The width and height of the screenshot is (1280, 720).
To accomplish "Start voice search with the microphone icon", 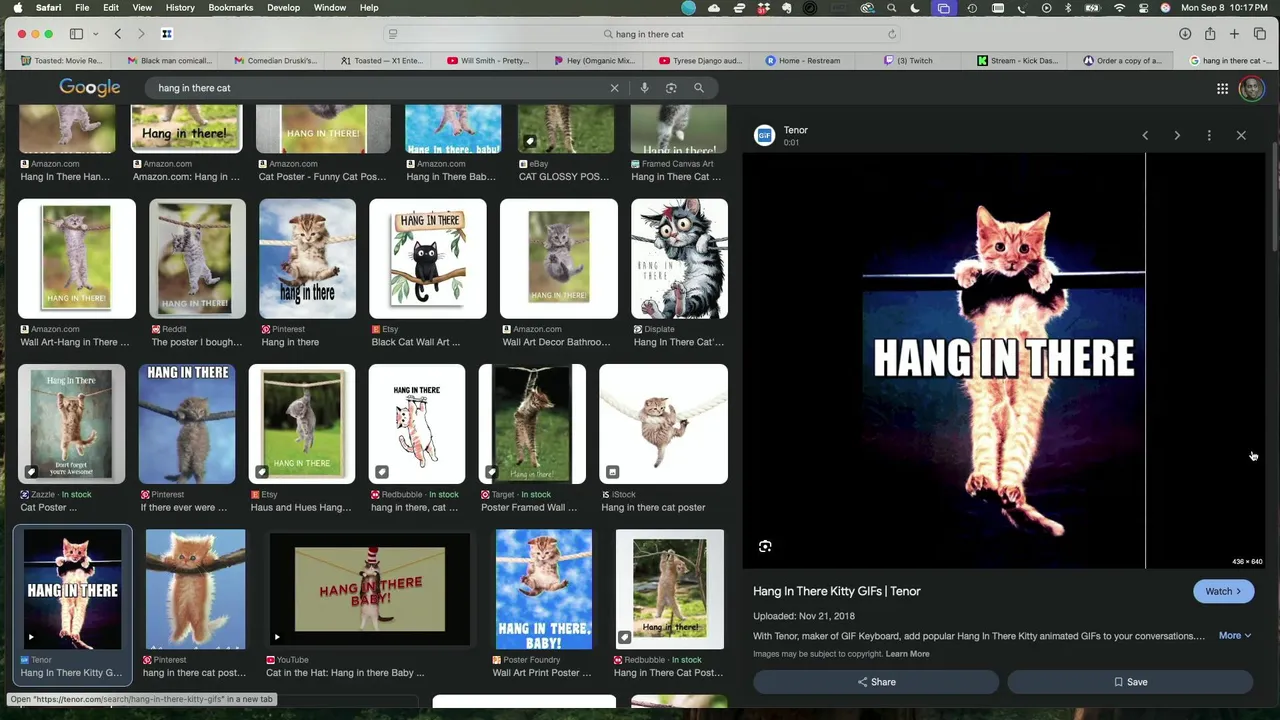I will click(x=644, y=88).
